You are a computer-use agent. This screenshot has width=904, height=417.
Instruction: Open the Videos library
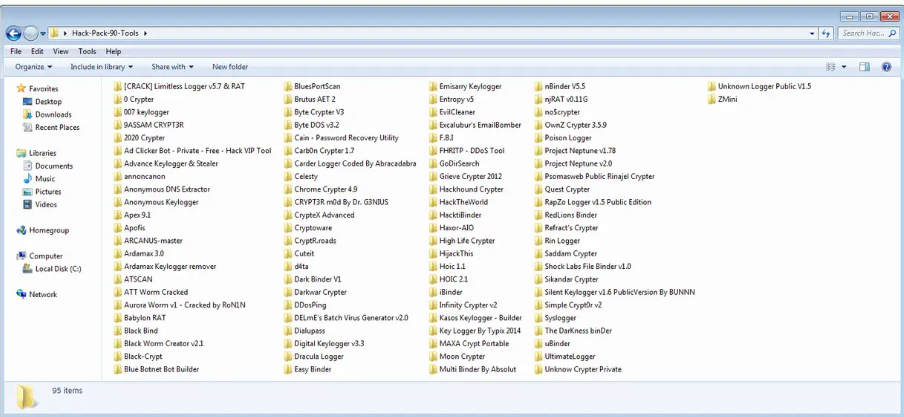point(40,204)
